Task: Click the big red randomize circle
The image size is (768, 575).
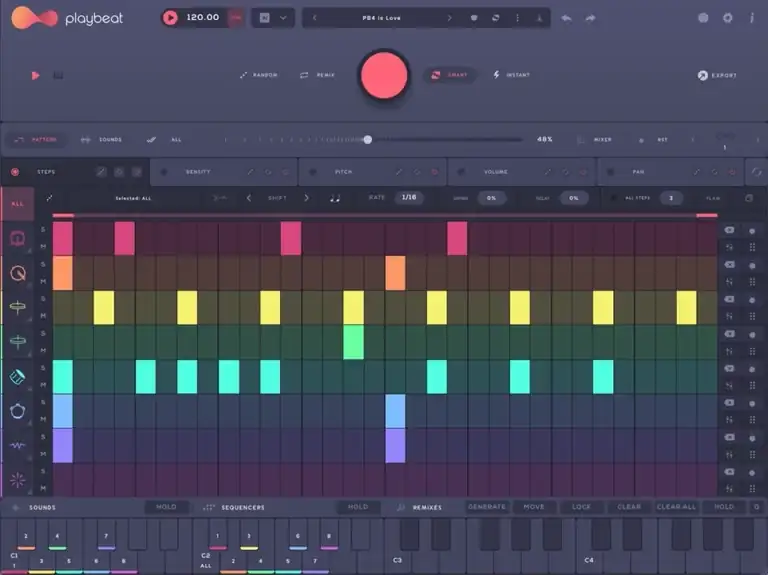Action: pyautogui.click(x=384, y=75)
